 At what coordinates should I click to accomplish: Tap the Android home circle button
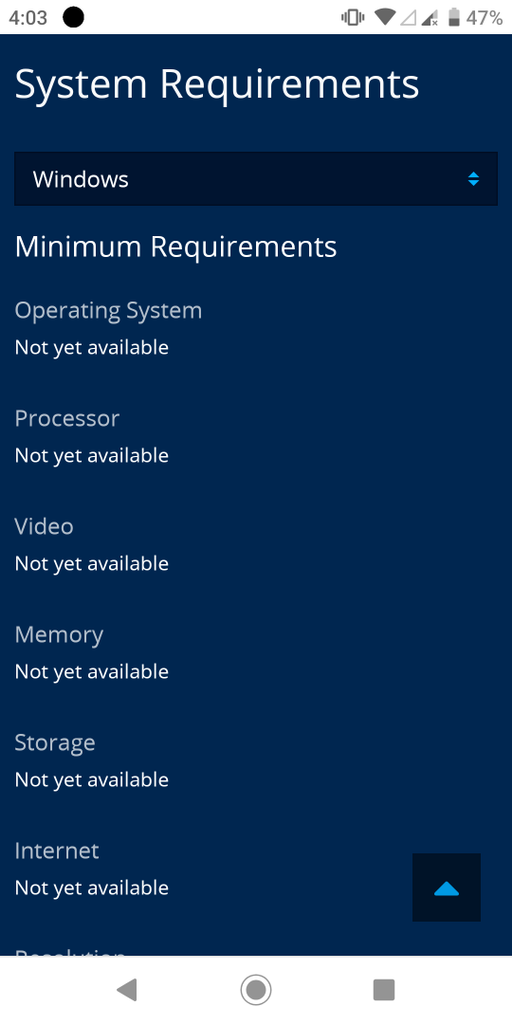pos(256,990)
